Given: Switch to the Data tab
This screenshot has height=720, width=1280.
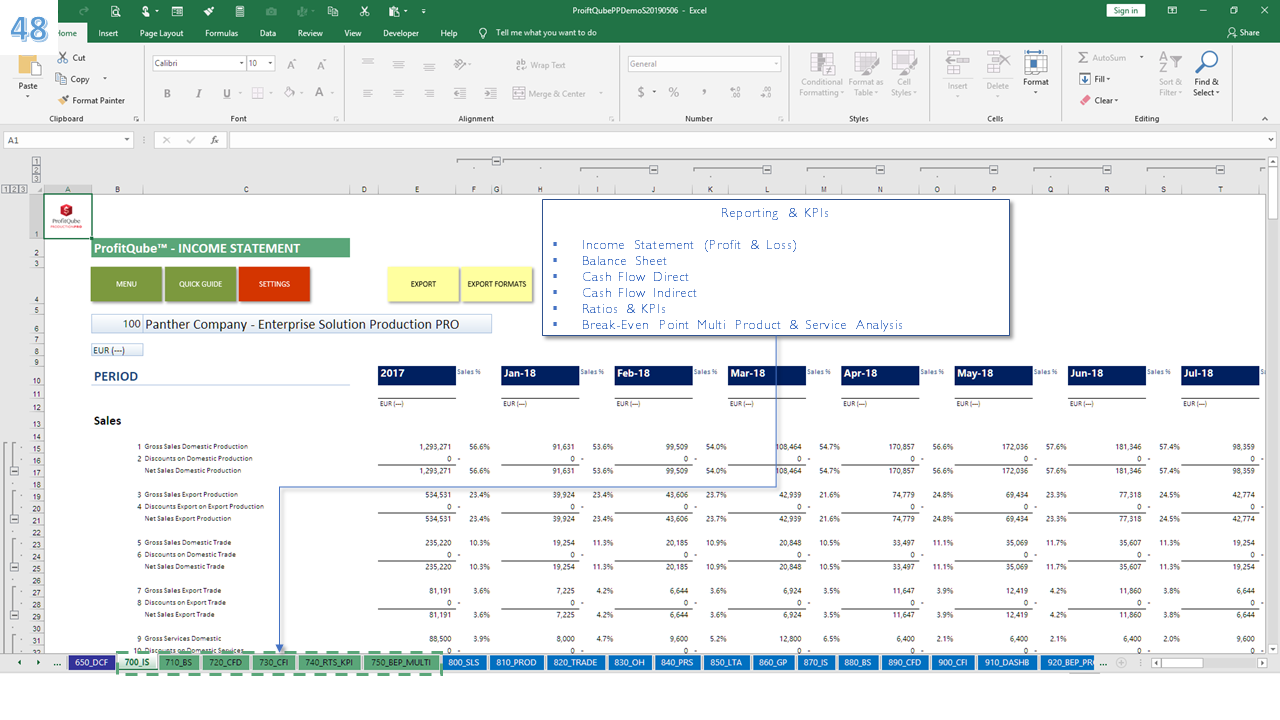Looking at the screenshot, I should click(268, 33).
